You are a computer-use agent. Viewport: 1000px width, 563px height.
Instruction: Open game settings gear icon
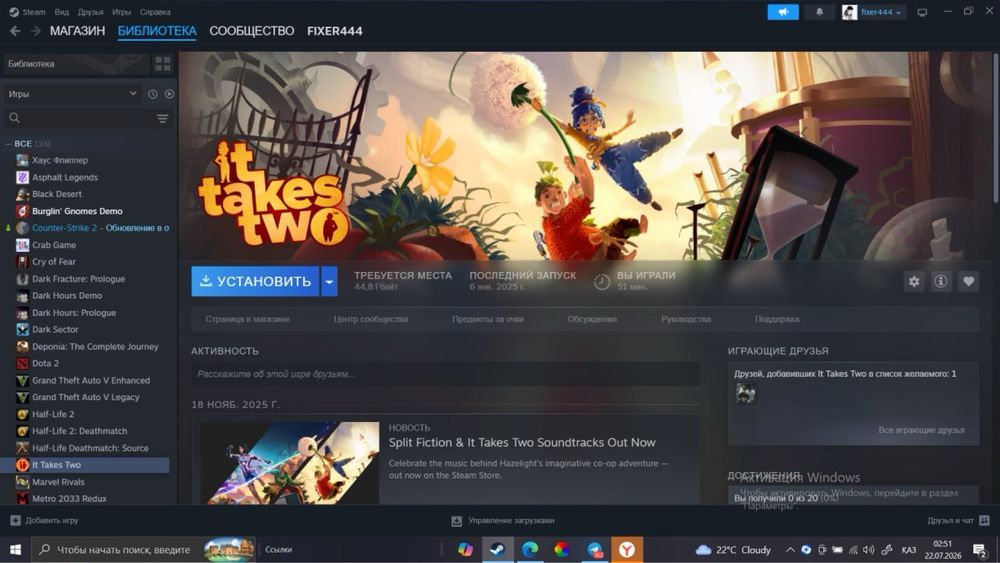(914, 281)
